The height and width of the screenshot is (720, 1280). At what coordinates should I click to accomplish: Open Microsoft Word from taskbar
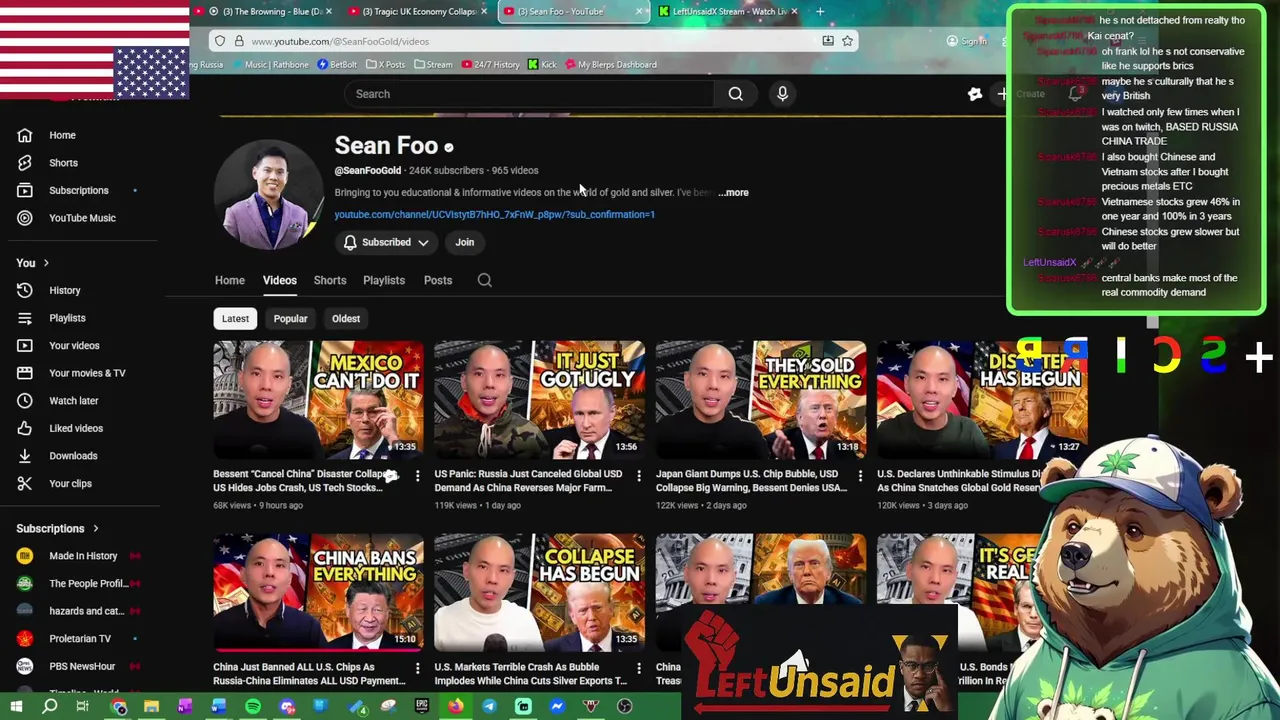[218, 707]
